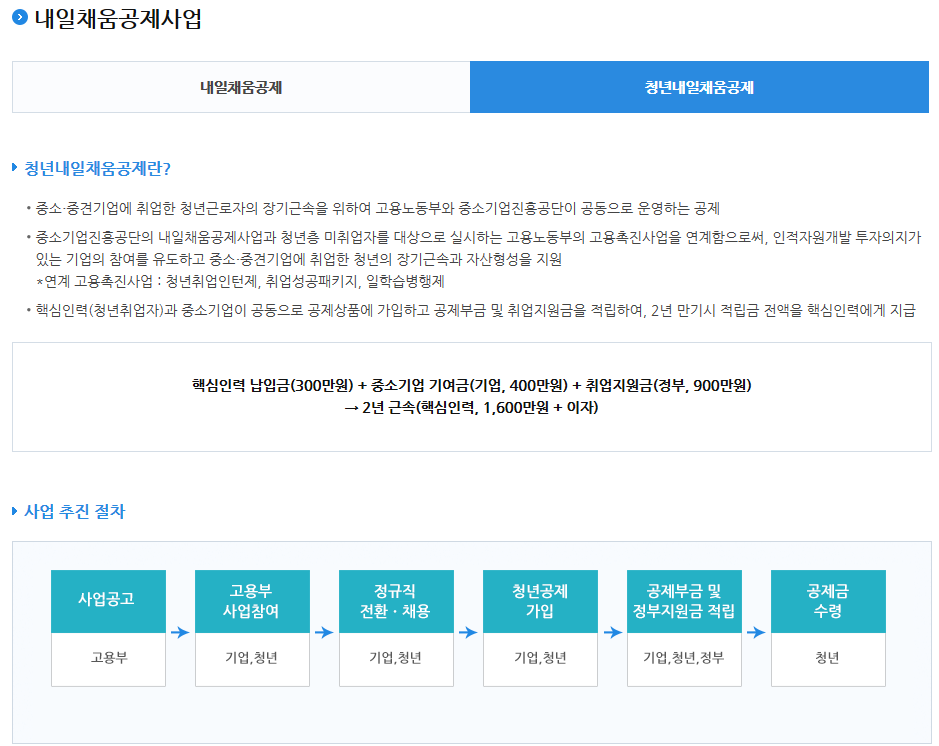The image size is (939, 746).
Task: Select the 청년내일채움공제 tab
Action: click(699, 87)
